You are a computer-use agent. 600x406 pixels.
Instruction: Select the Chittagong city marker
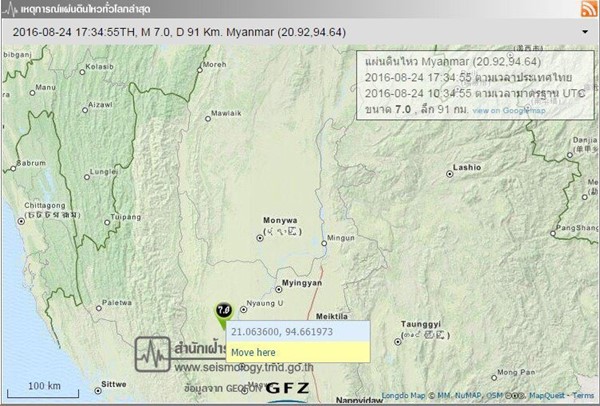(21, 221)
